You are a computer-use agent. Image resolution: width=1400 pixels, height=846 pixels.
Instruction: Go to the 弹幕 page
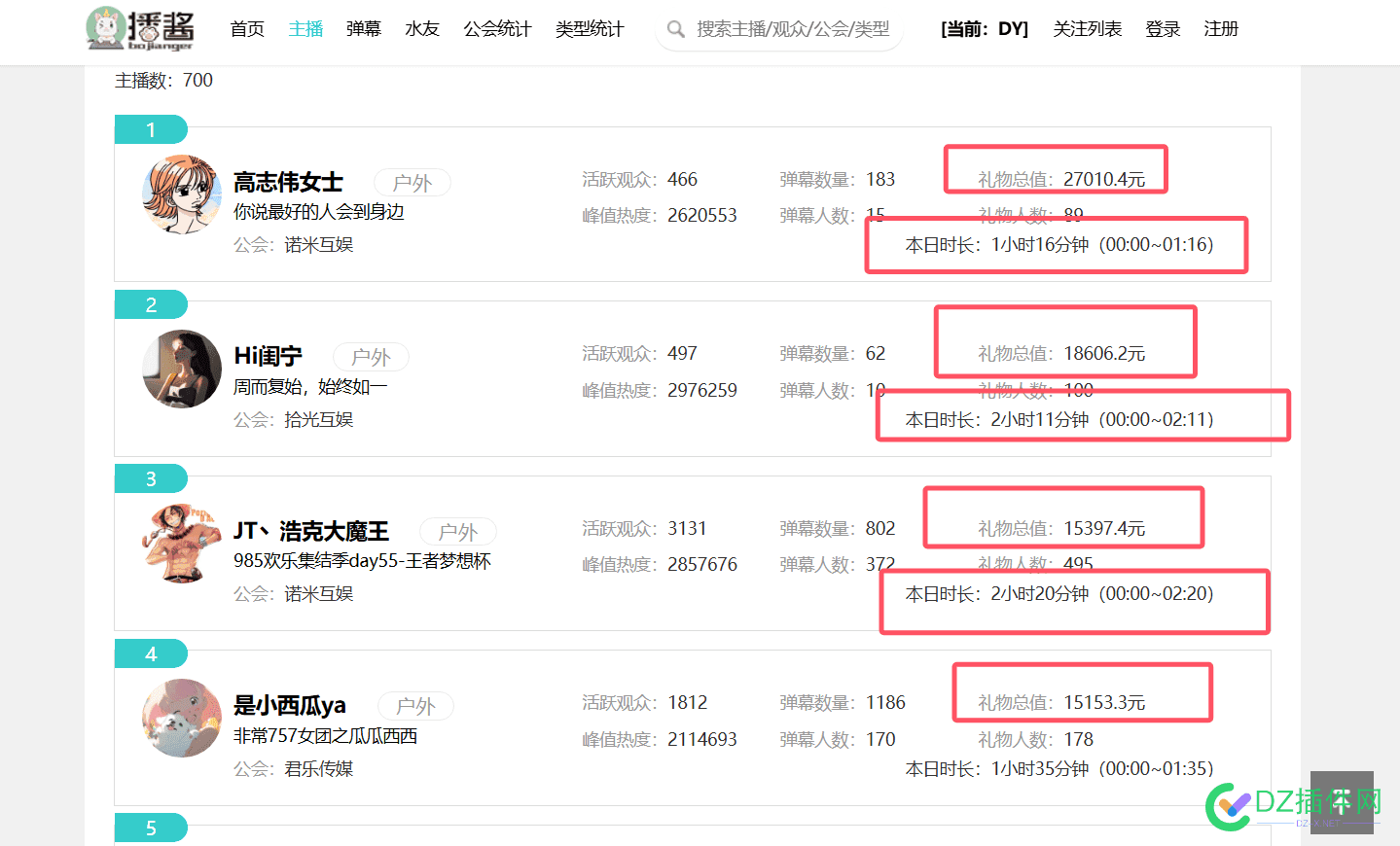[x=364, y=29]
